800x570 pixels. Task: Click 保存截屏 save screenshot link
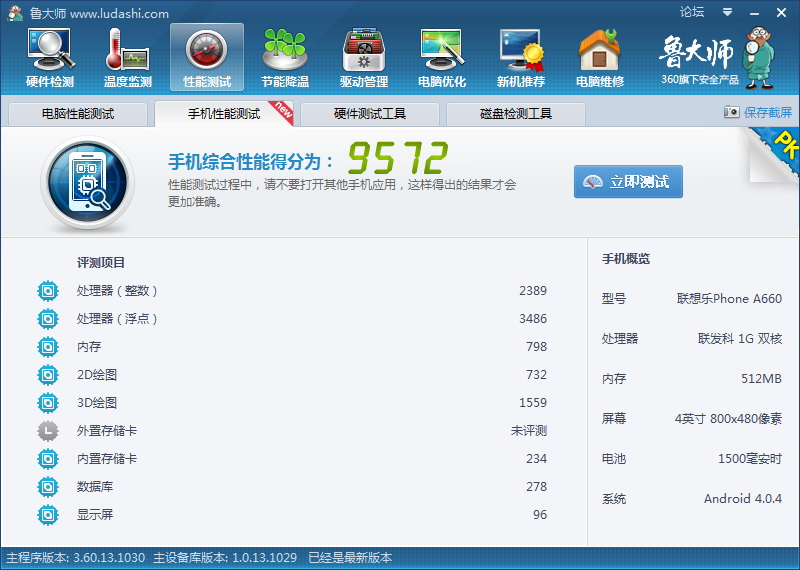tap(768, 112)
